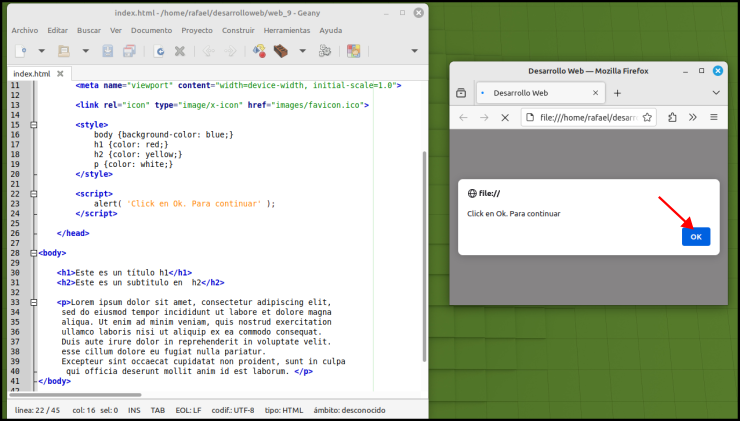Click 'EOL: LF' in the status bar

point(188,410)
